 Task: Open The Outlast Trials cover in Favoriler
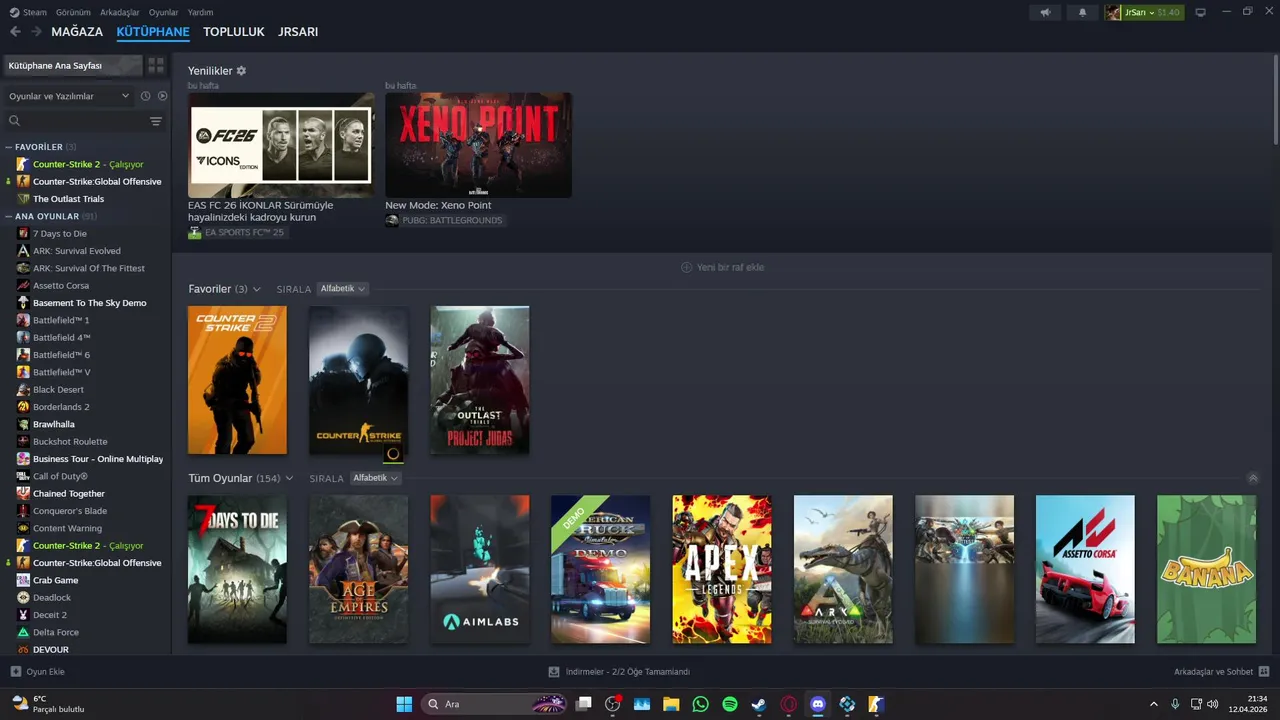pyautogui.click(x=480, y=380)
